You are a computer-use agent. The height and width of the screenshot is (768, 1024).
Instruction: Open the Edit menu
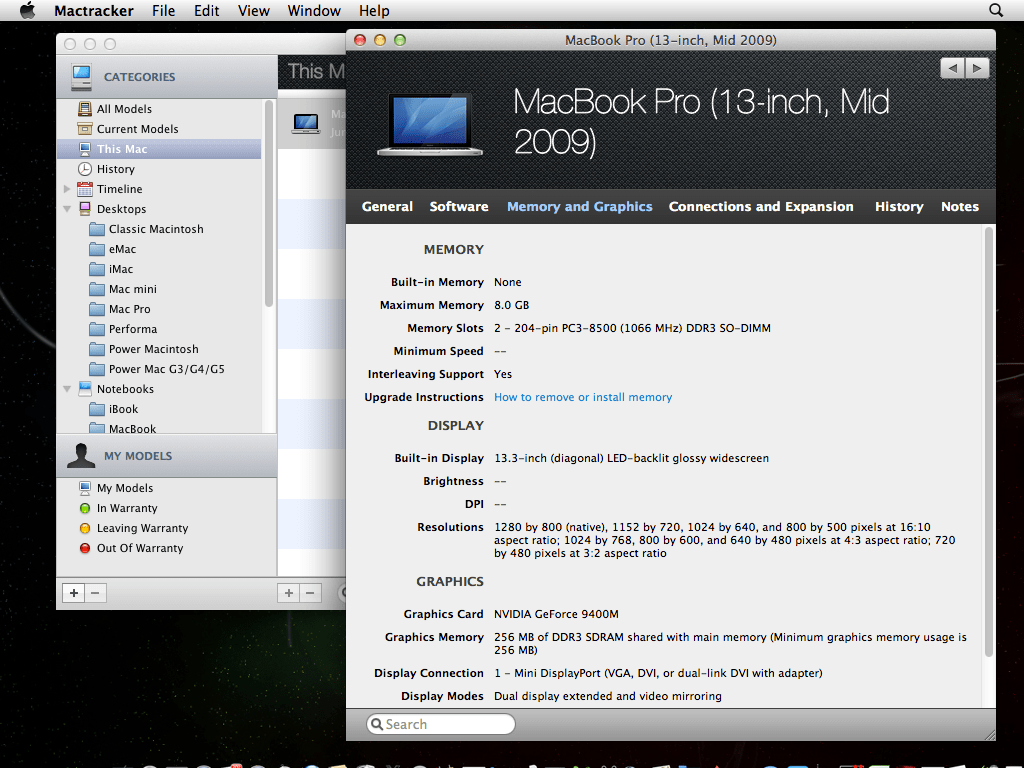206,10
